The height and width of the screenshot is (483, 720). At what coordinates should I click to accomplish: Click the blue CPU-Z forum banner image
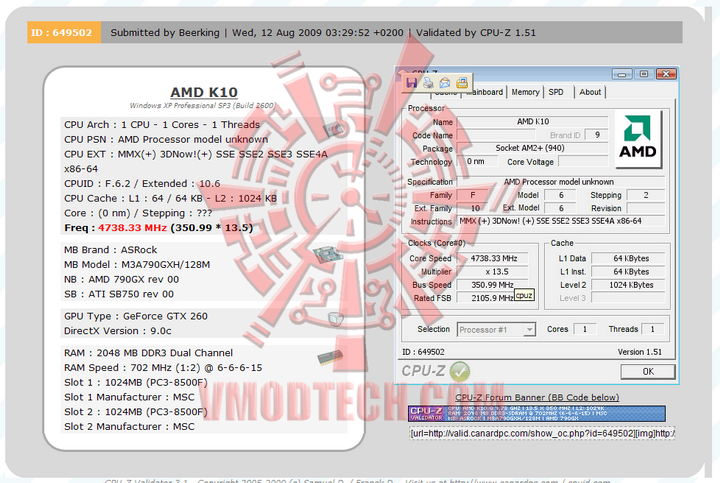coord(537,413)
